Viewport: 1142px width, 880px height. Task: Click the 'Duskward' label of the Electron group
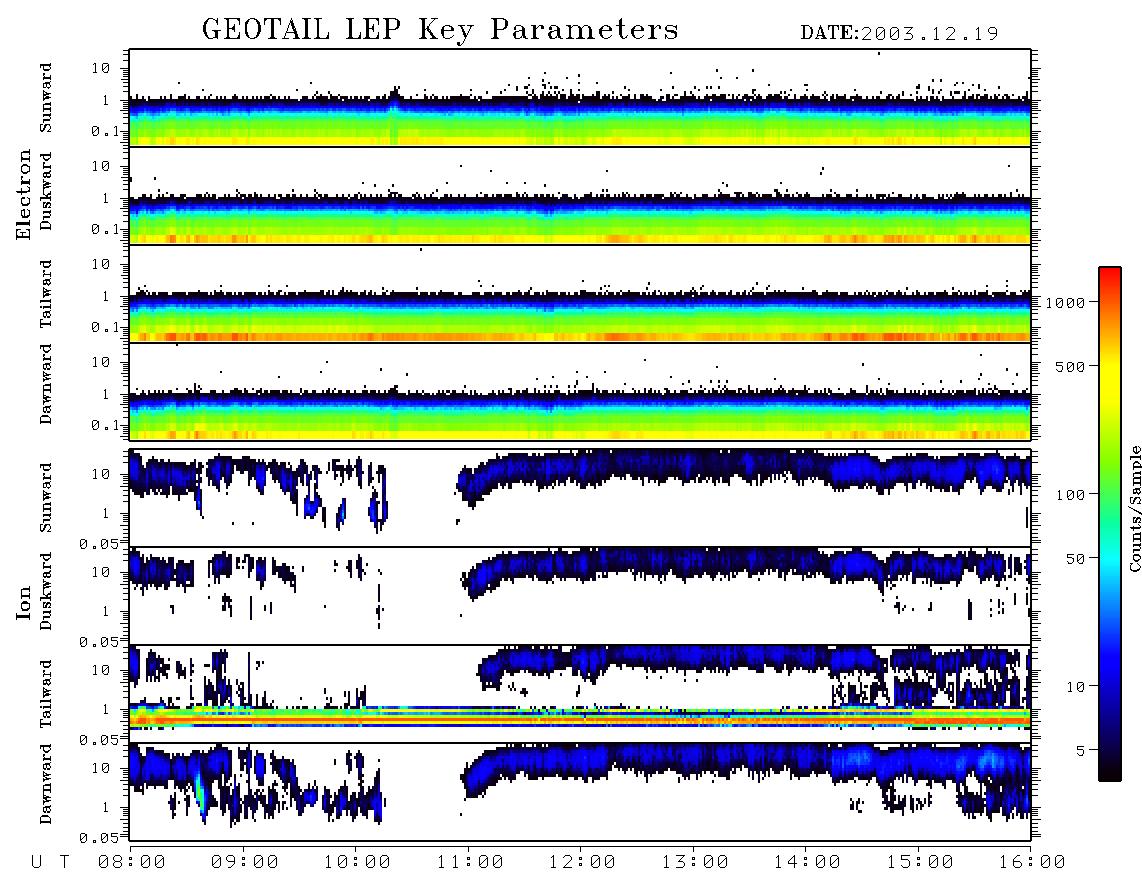pos(46,191)
